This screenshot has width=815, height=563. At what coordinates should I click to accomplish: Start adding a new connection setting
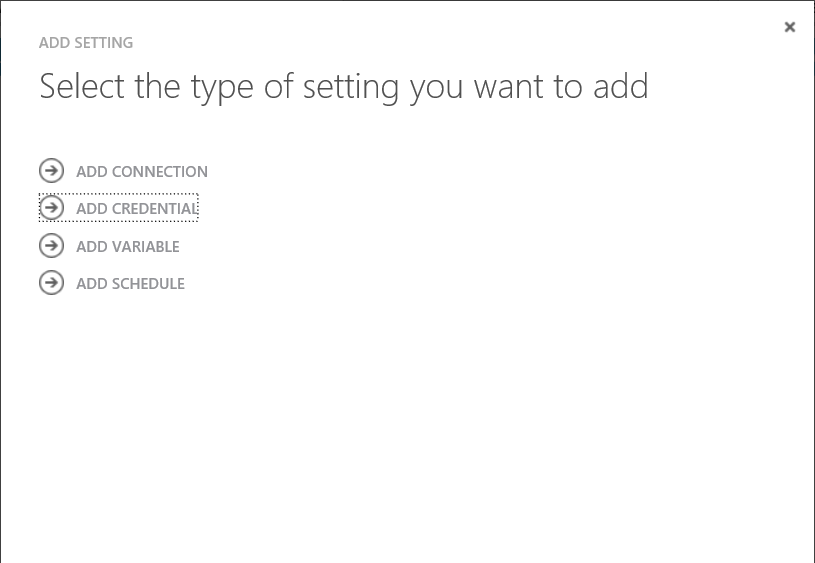123,171
